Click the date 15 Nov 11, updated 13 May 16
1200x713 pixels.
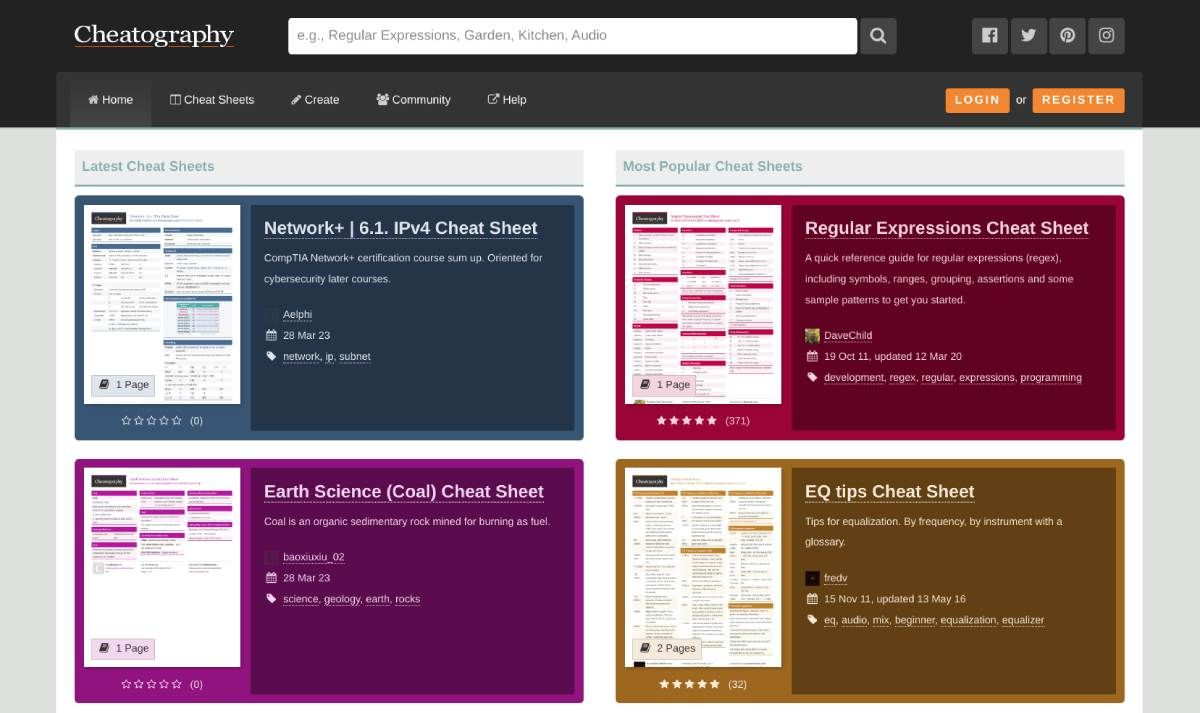point(895,599)
